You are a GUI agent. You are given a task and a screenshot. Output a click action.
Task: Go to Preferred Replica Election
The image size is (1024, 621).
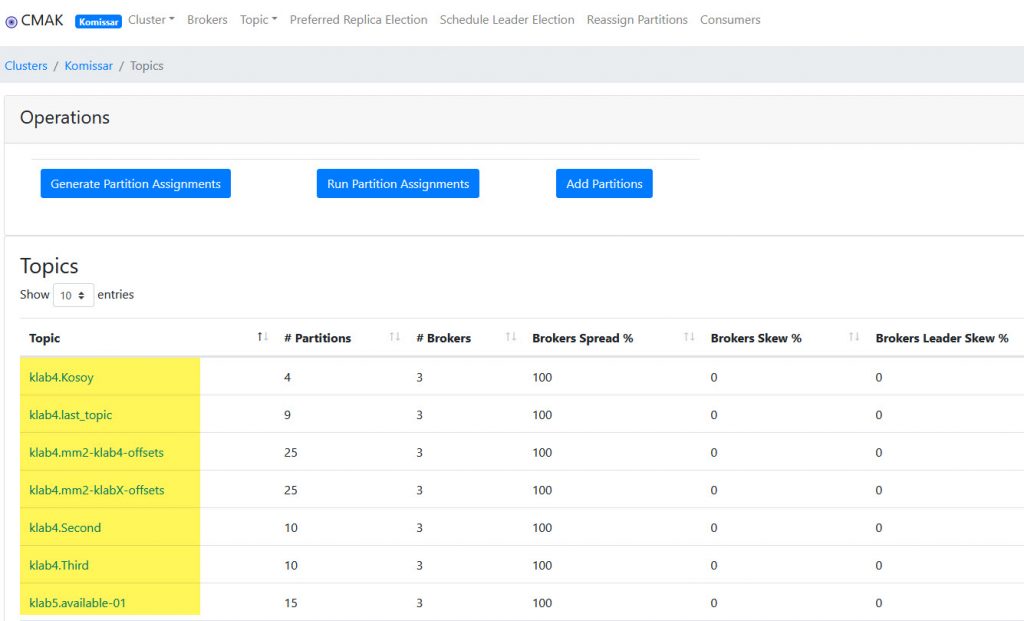358,20
